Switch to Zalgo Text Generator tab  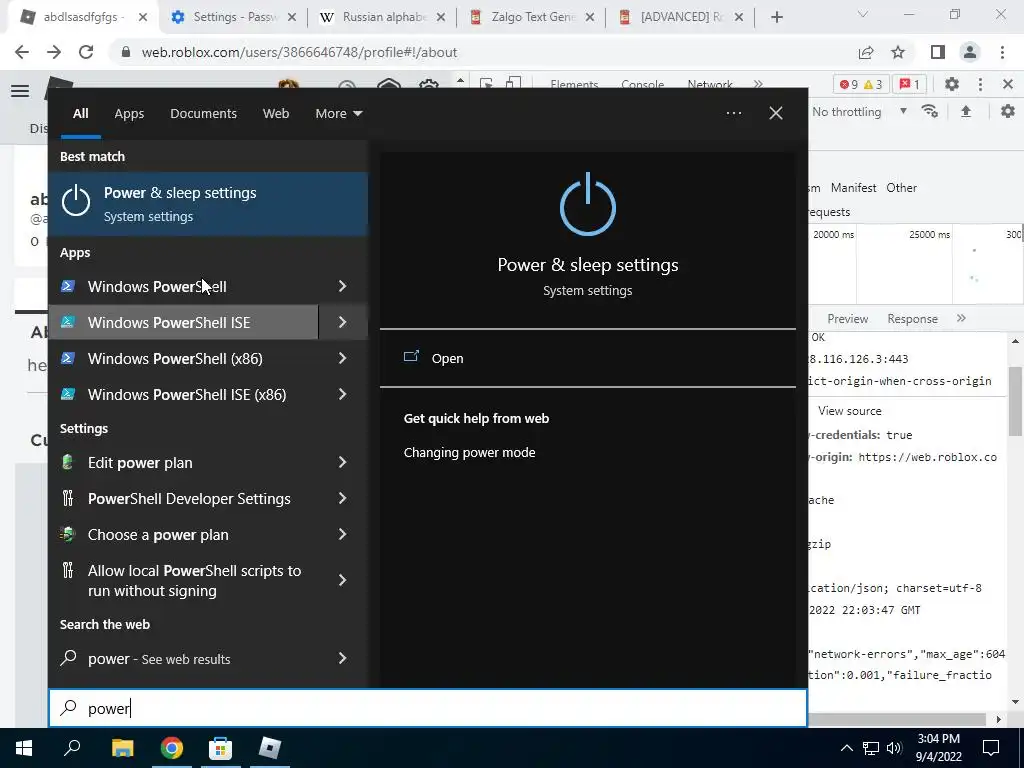(531, 17)
